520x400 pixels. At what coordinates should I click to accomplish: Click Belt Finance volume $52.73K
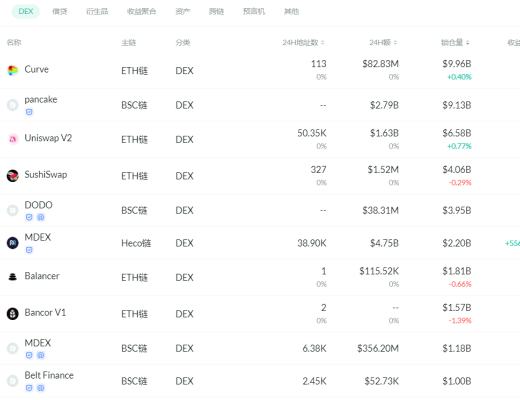381,381
